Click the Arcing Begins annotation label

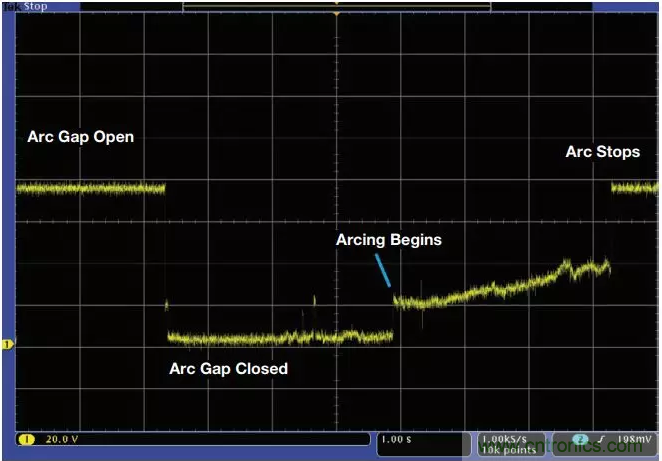click(x=388, y=240)
